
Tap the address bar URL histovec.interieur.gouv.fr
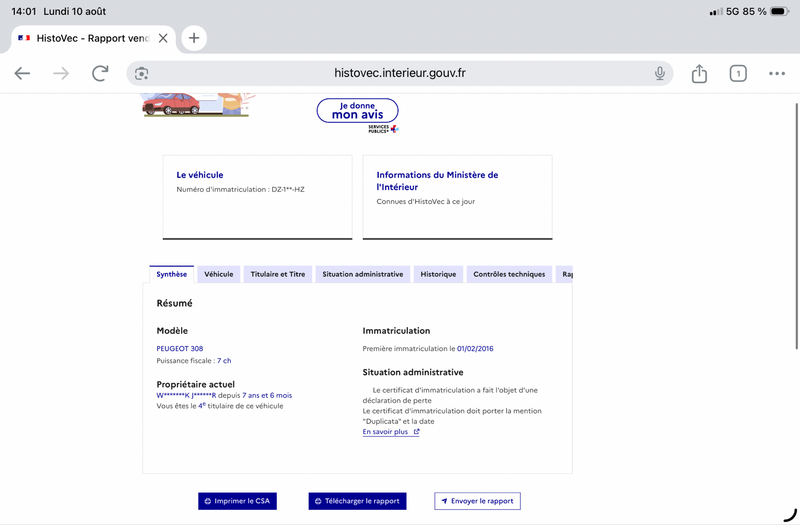point(399,73)
